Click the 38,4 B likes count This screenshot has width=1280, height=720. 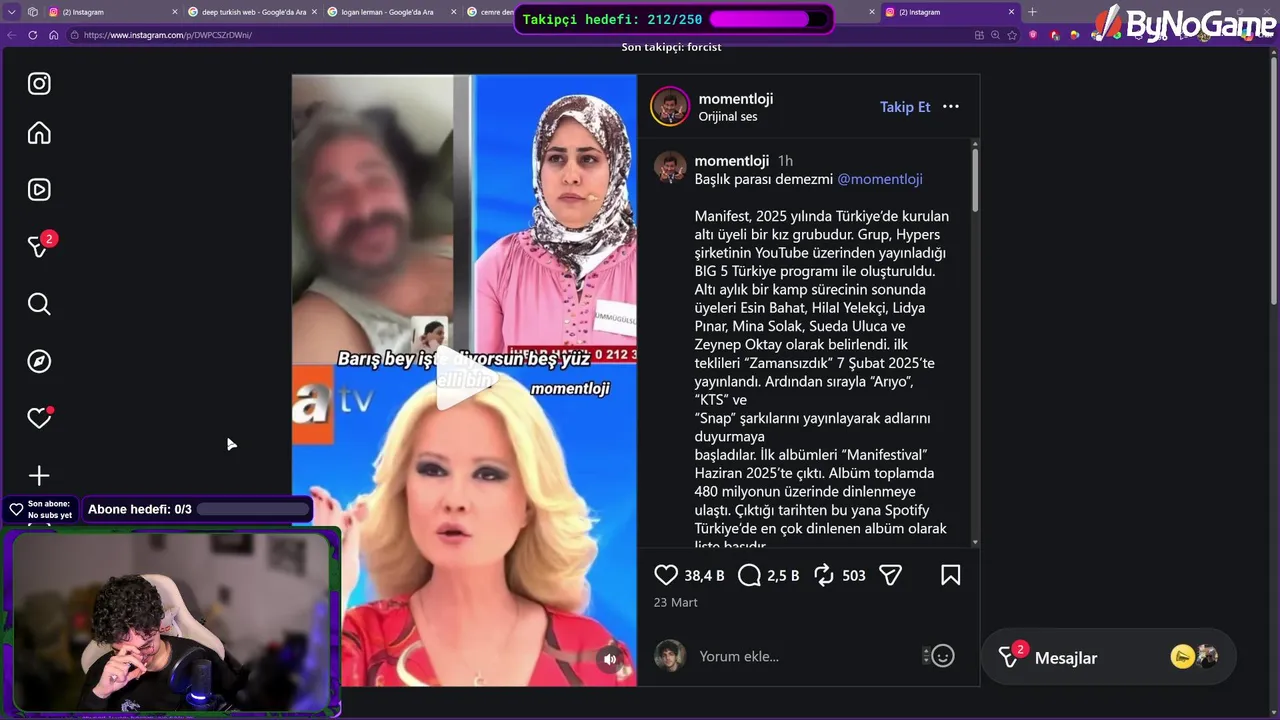pos(704,576)
